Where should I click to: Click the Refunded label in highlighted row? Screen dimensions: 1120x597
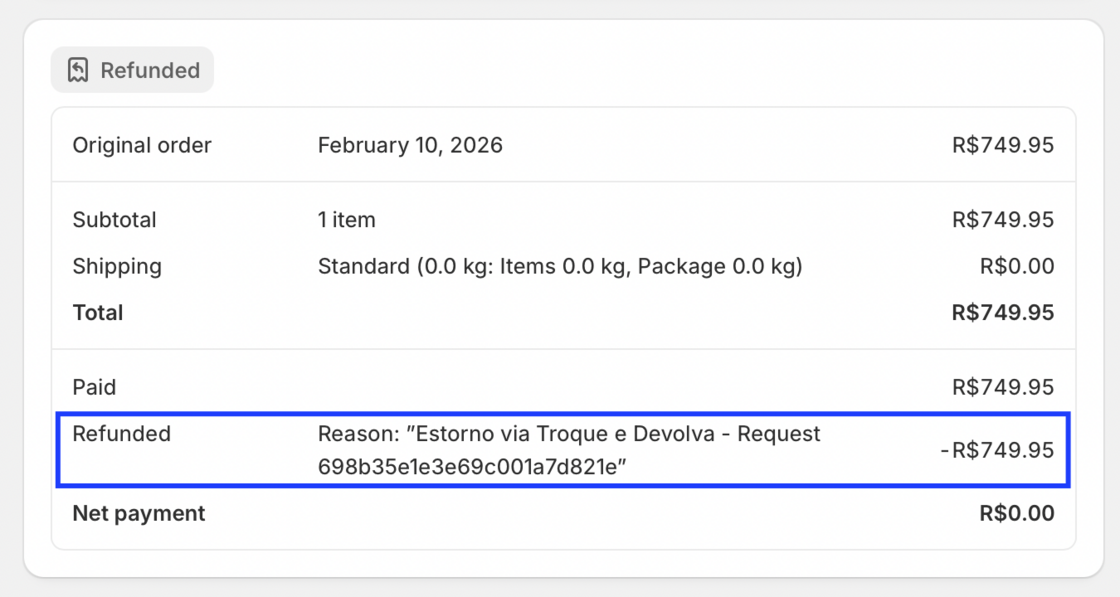[121, 434]
